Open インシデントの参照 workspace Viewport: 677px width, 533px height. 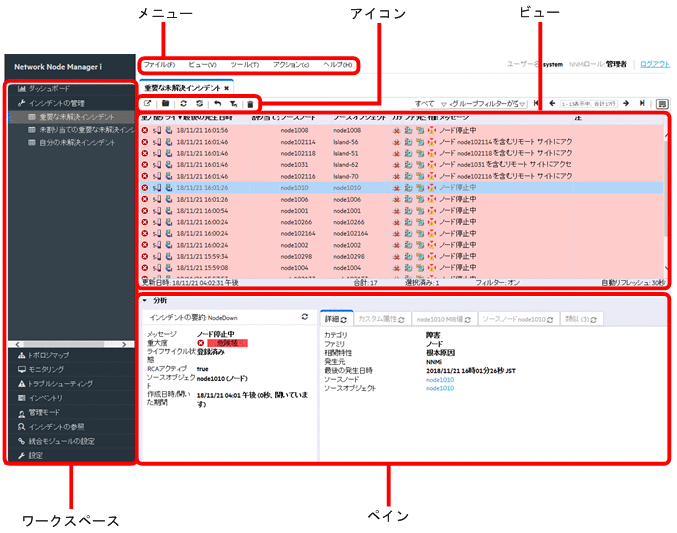51,427
